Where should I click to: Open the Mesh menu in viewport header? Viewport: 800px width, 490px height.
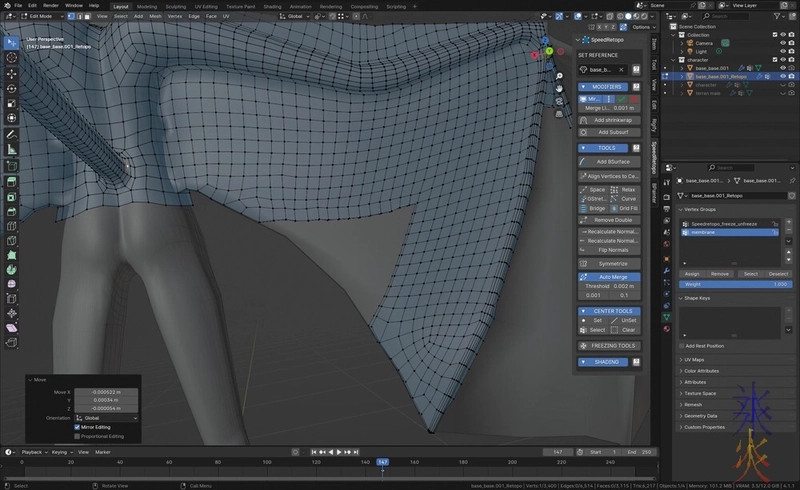pyautogui.click(x=155, y=15)
